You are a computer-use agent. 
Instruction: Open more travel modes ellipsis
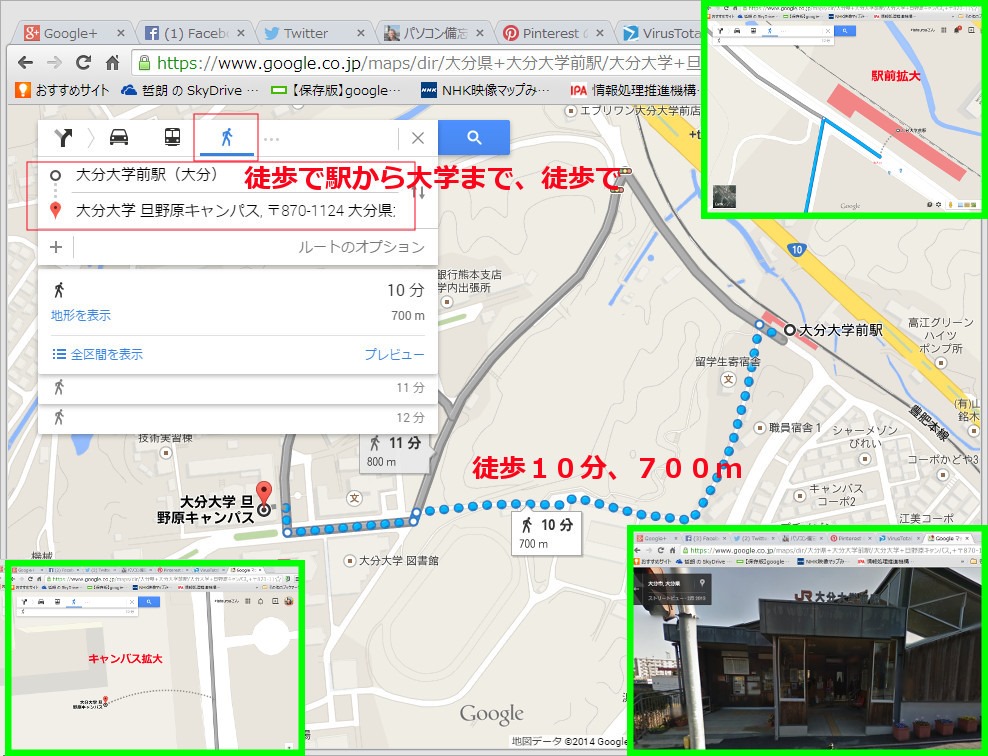coord(271,139)
